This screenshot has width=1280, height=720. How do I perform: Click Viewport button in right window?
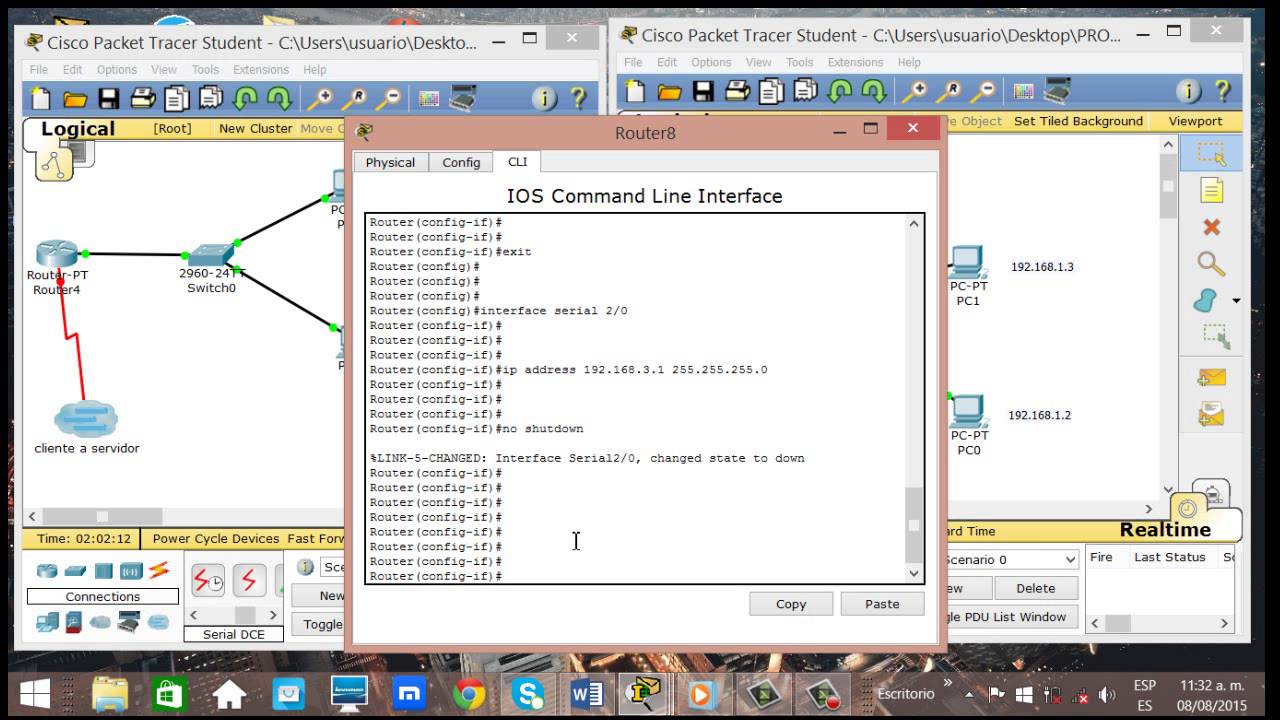click(1195, 121)
